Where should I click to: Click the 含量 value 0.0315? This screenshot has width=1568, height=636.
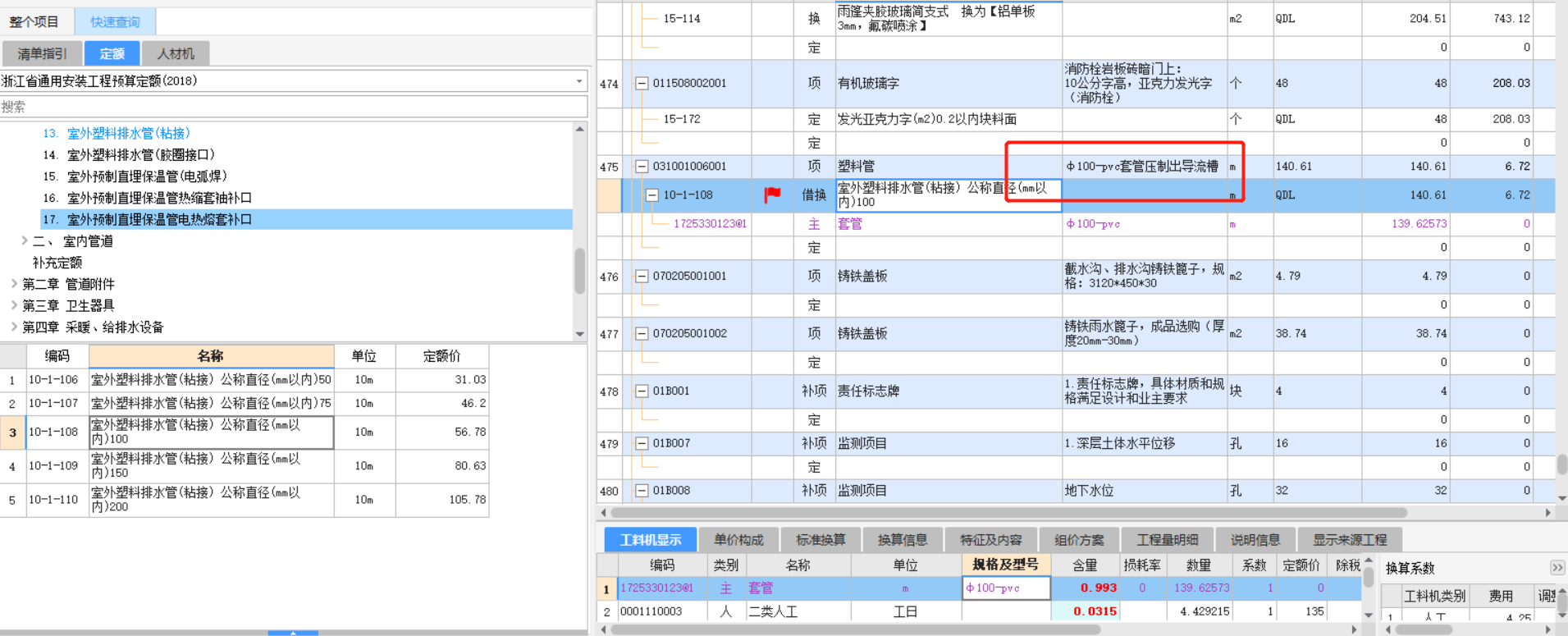[1085, 611]
